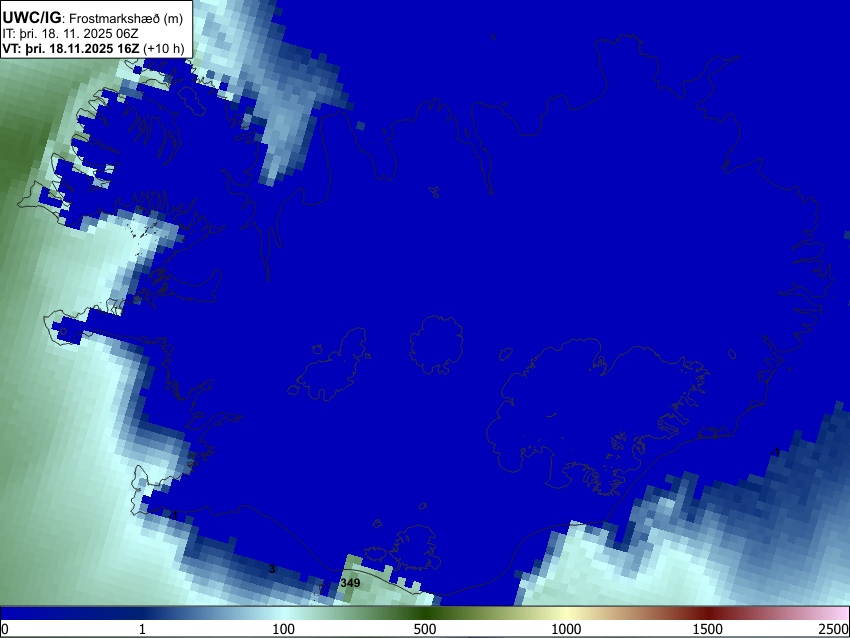The image size is (850, 638).
Task: Click the '1' label on the color scale
Action: click(x=142, y=629)
